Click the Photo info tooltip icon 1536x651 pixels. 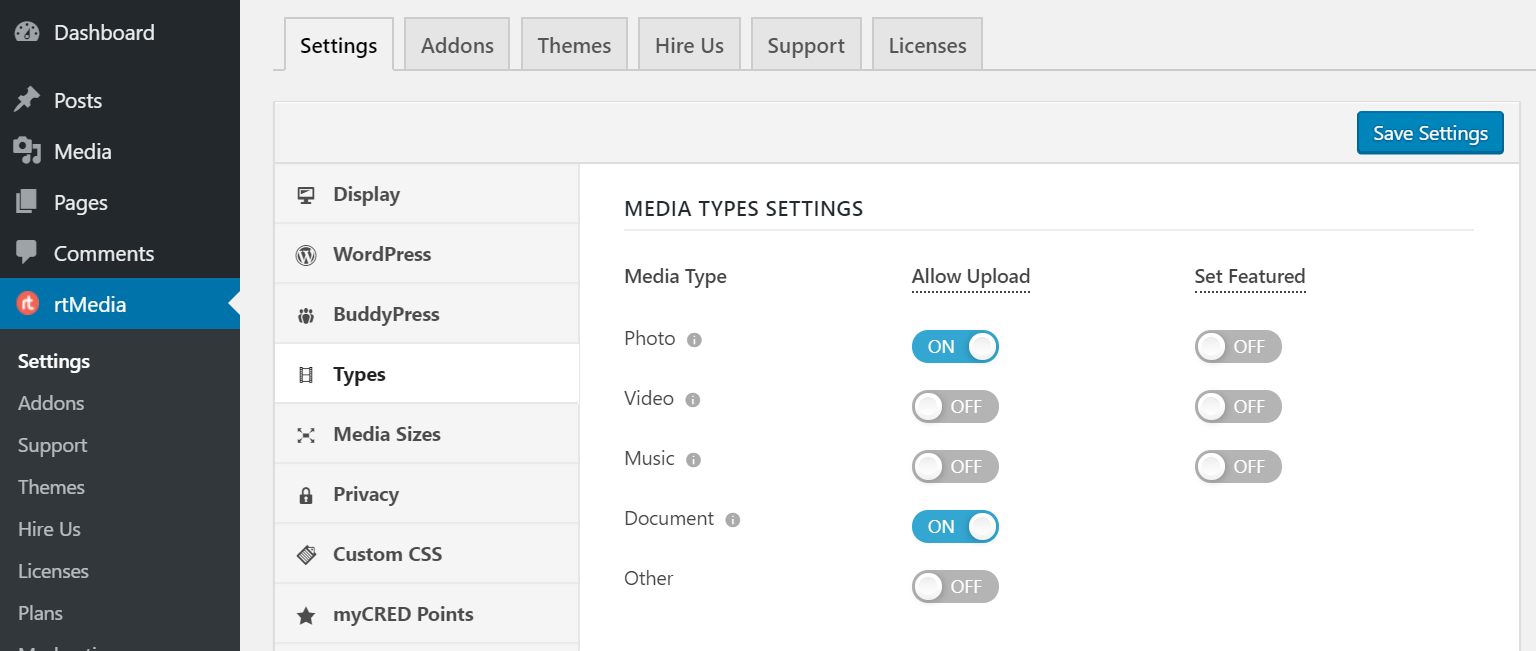pos(694,339)
